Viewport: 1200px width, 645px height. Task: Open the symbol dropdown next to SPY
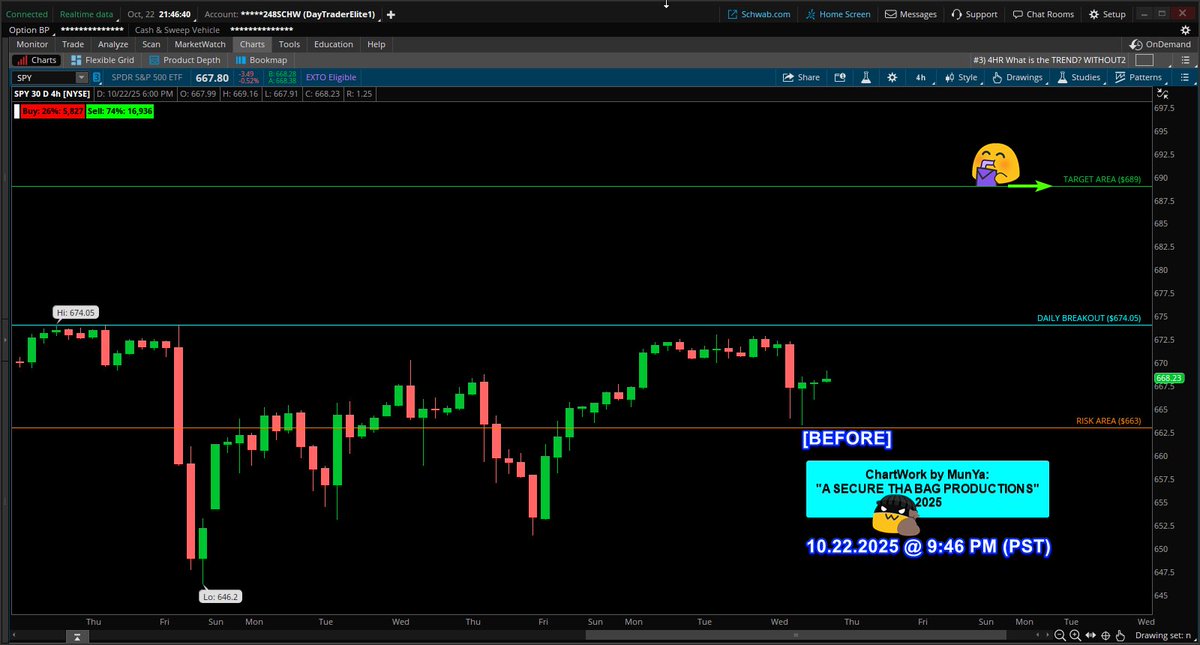(81, 77)
